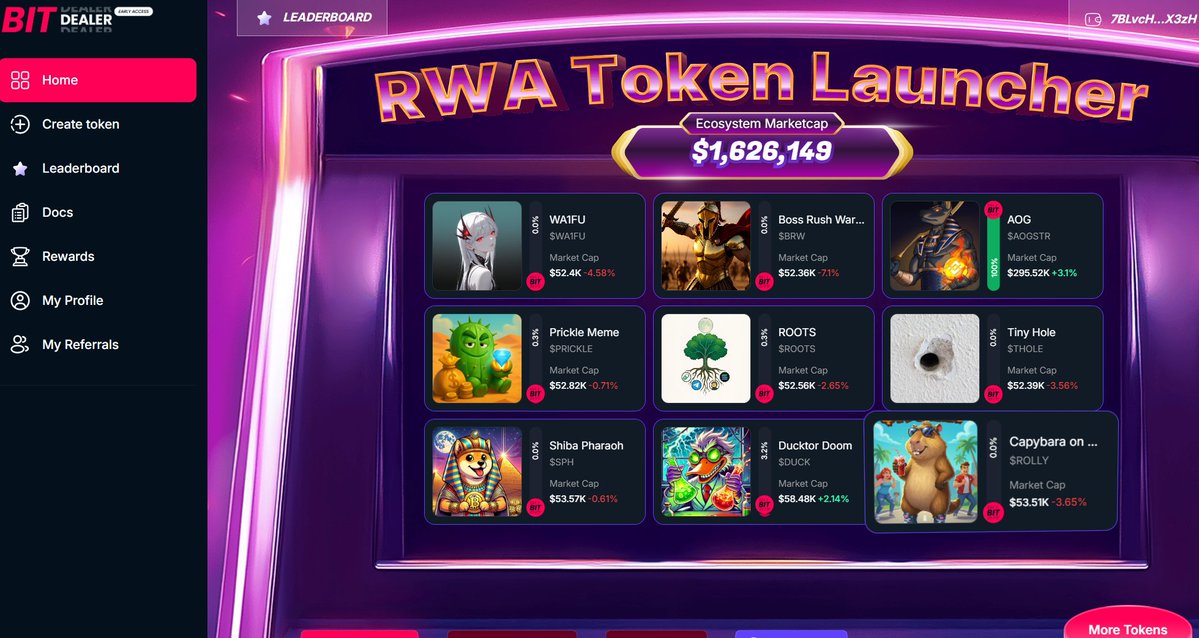Click the More Tokens button
The height and width of the screenshot is (638, 1199).
1127,627
